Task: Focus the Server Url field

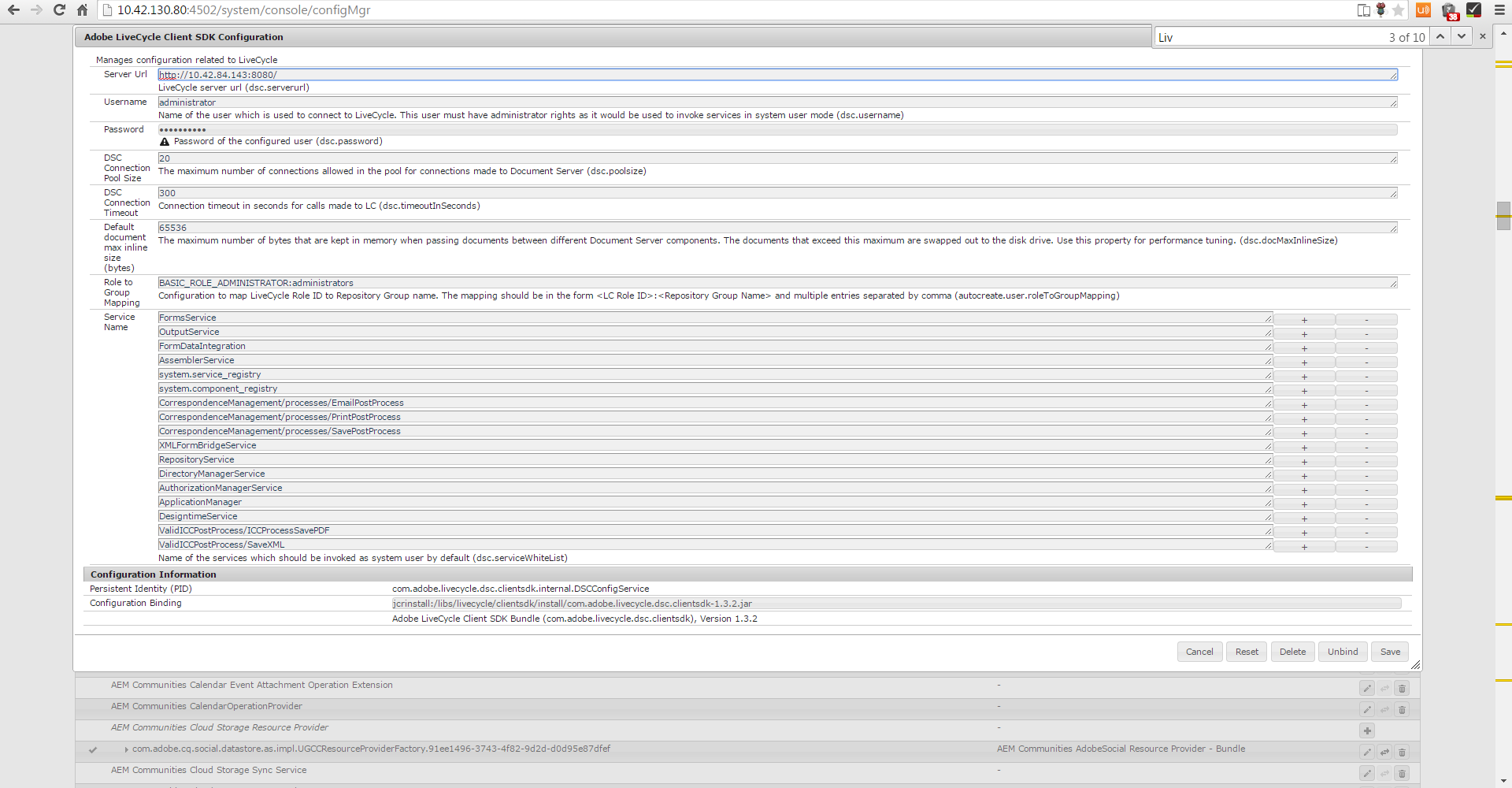Action: coord(778,75)
